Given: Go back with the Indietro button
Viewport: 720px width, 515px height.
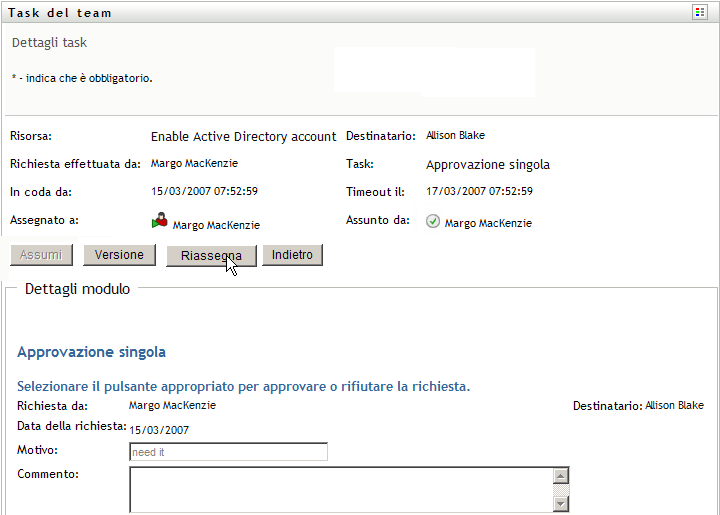Looking at the screenshot, I should click(x=293, y=255).
